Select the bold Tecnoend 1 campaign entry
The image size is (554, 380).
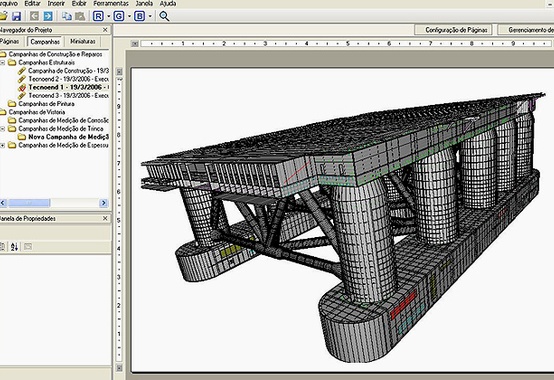point(69,87)
